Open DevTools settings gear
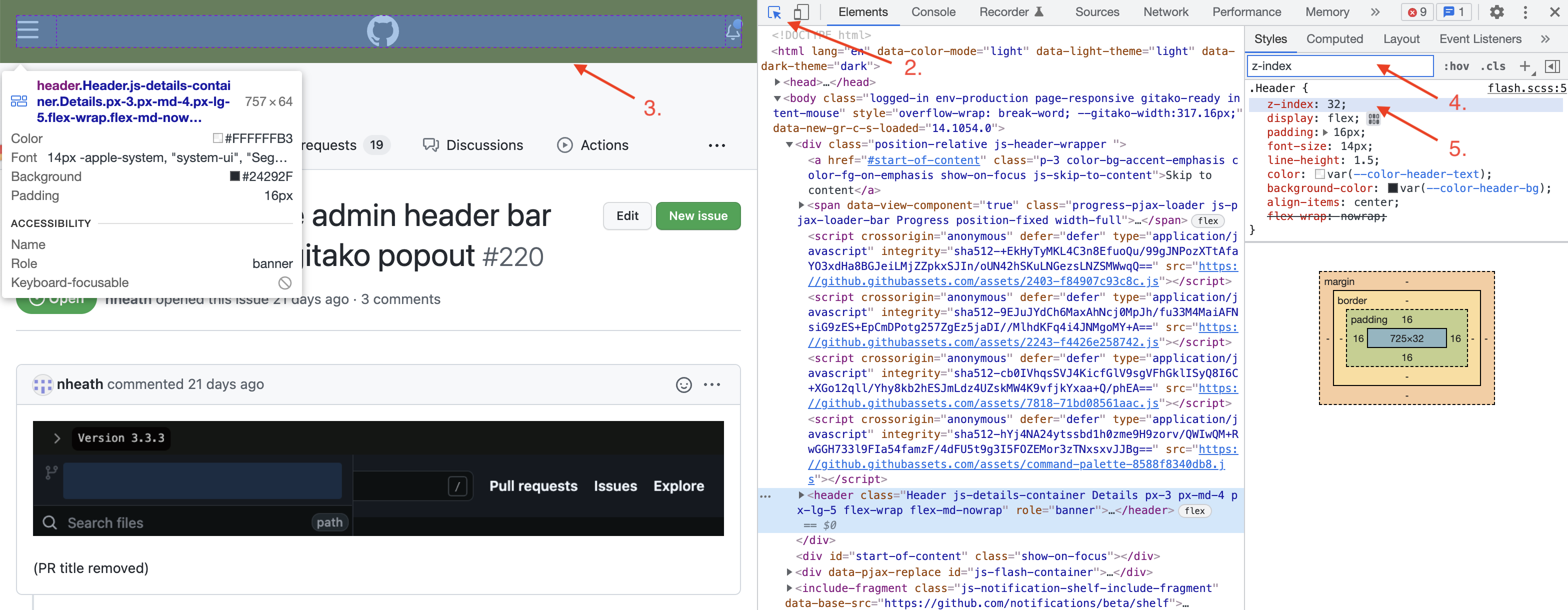This screenshot has height=610, width=1568. point(1497,11)
